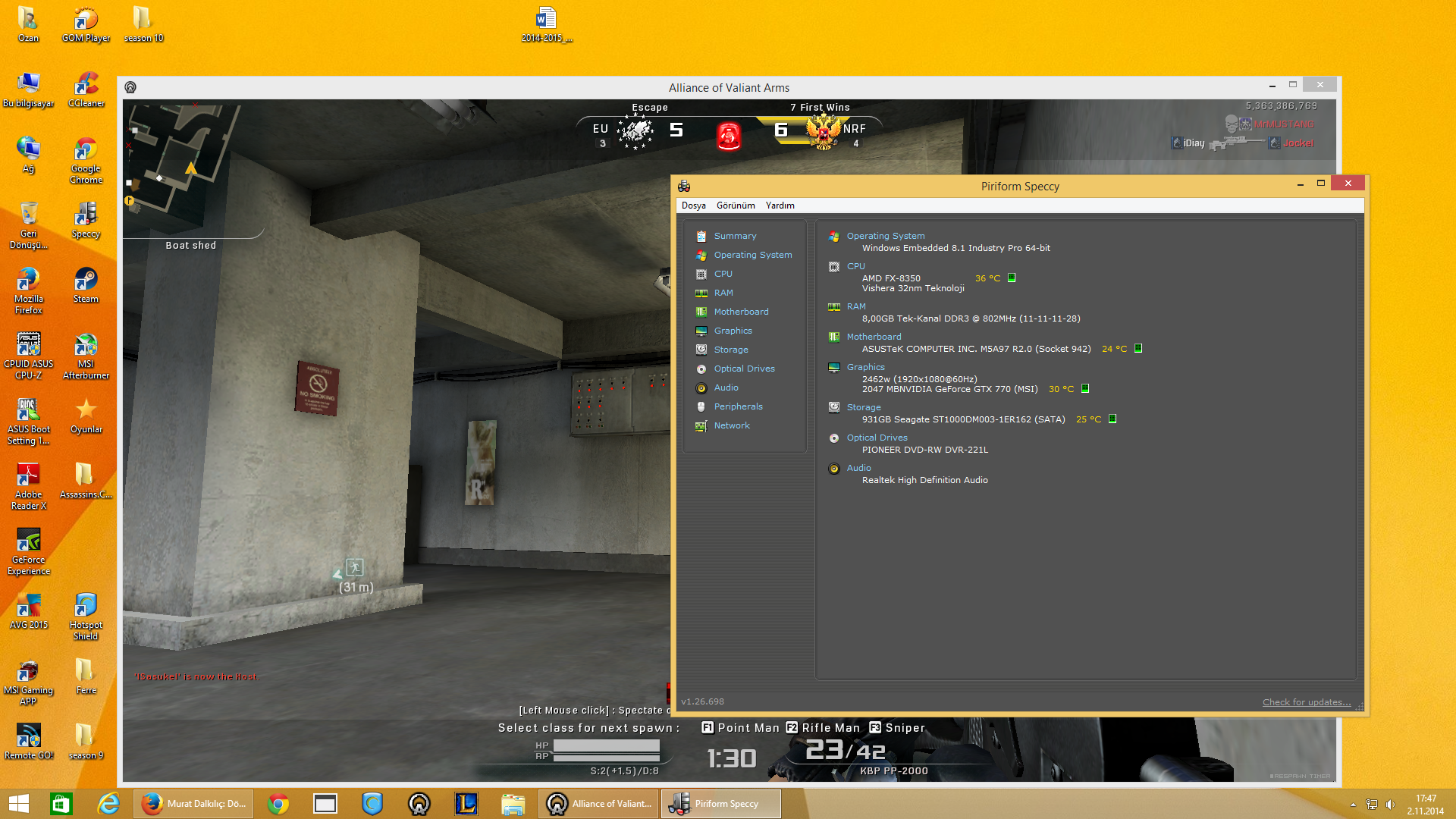Select Network in Speccy sidebar
The width and height of the screenshot is (1456, 819).
tap(731, 425)
